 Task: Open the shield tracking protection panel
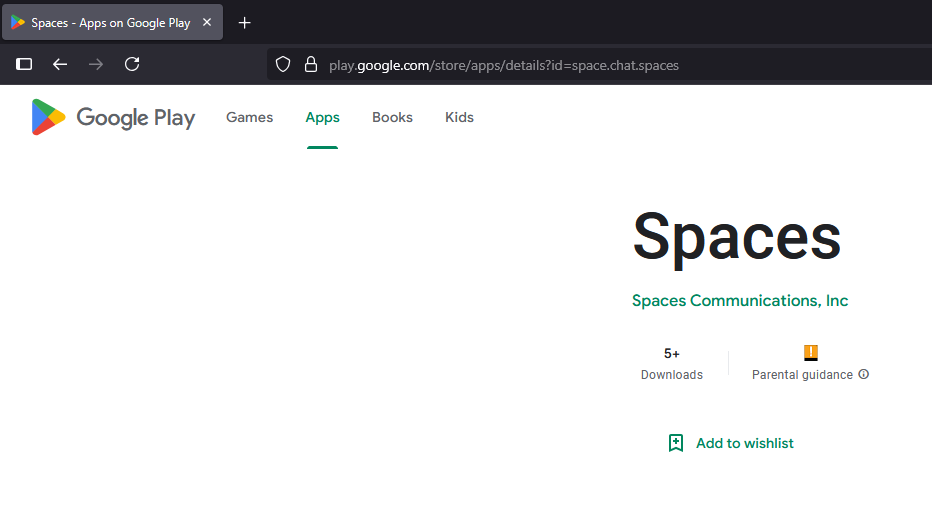[283, 64]
